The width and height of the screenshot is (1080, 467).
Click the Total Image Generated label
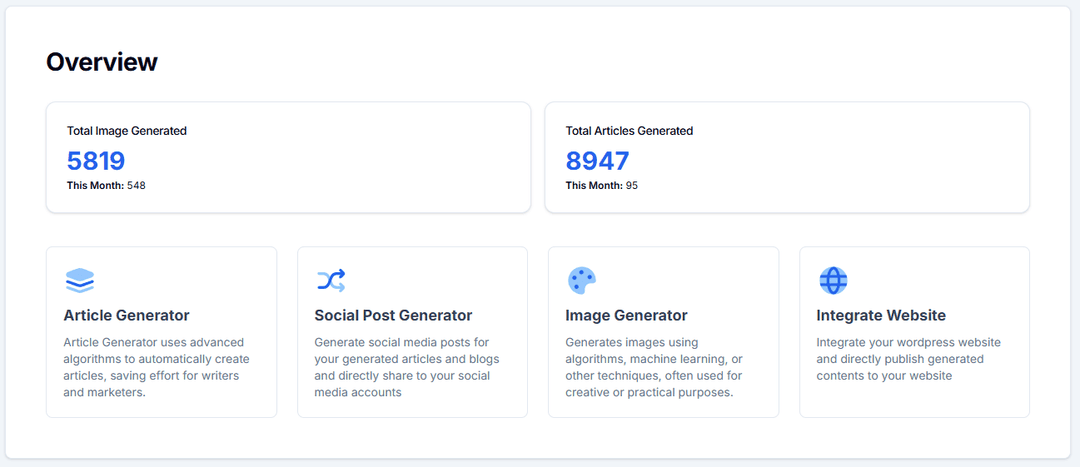127,131
